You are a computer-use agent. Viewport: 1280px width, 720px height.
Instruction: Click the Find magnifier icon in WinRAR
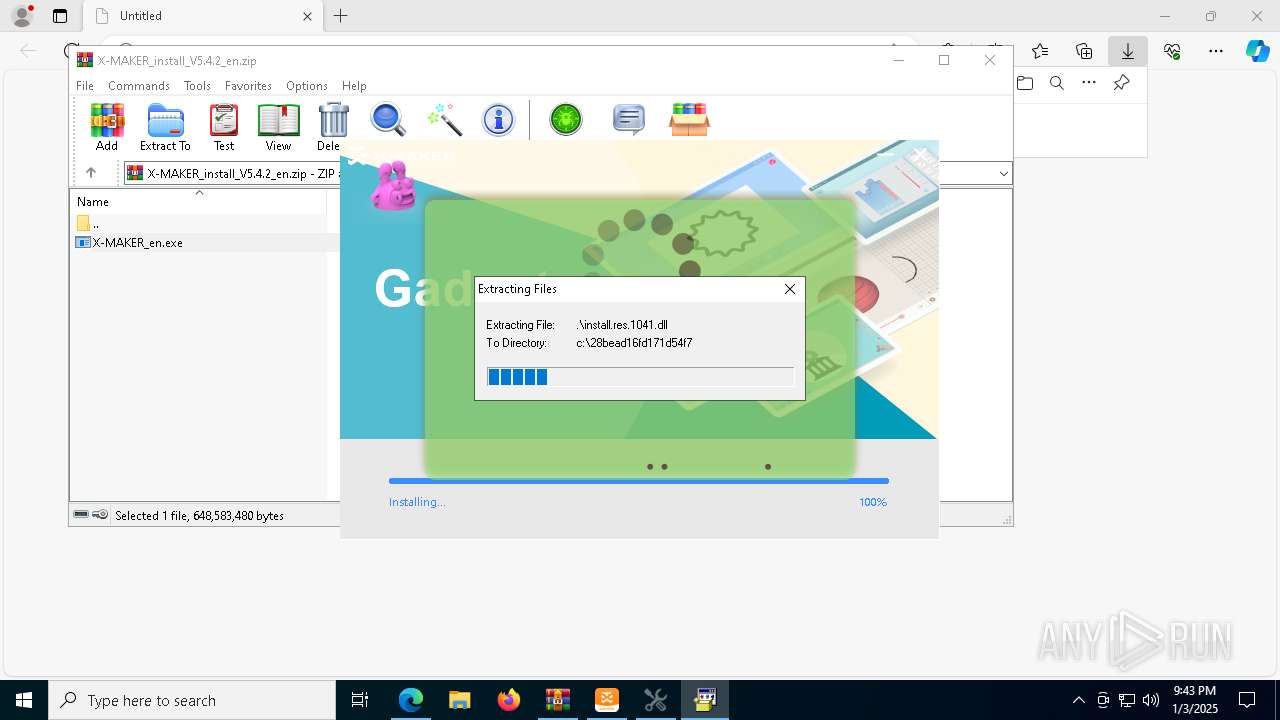(388, 120)
